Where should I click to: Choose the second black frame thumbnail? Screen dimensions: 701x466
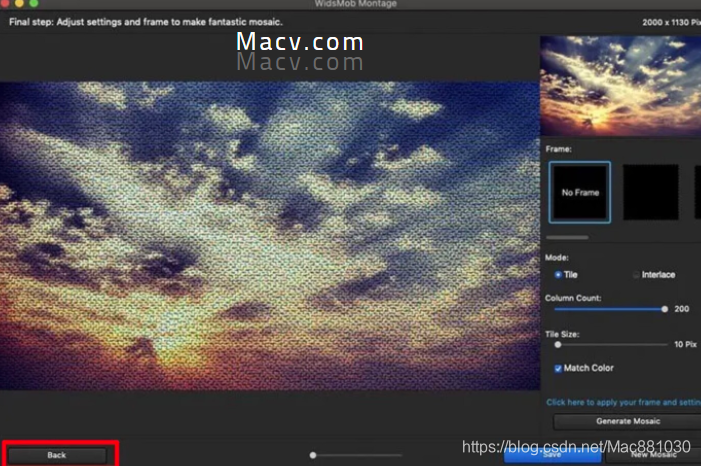[650, 192]
